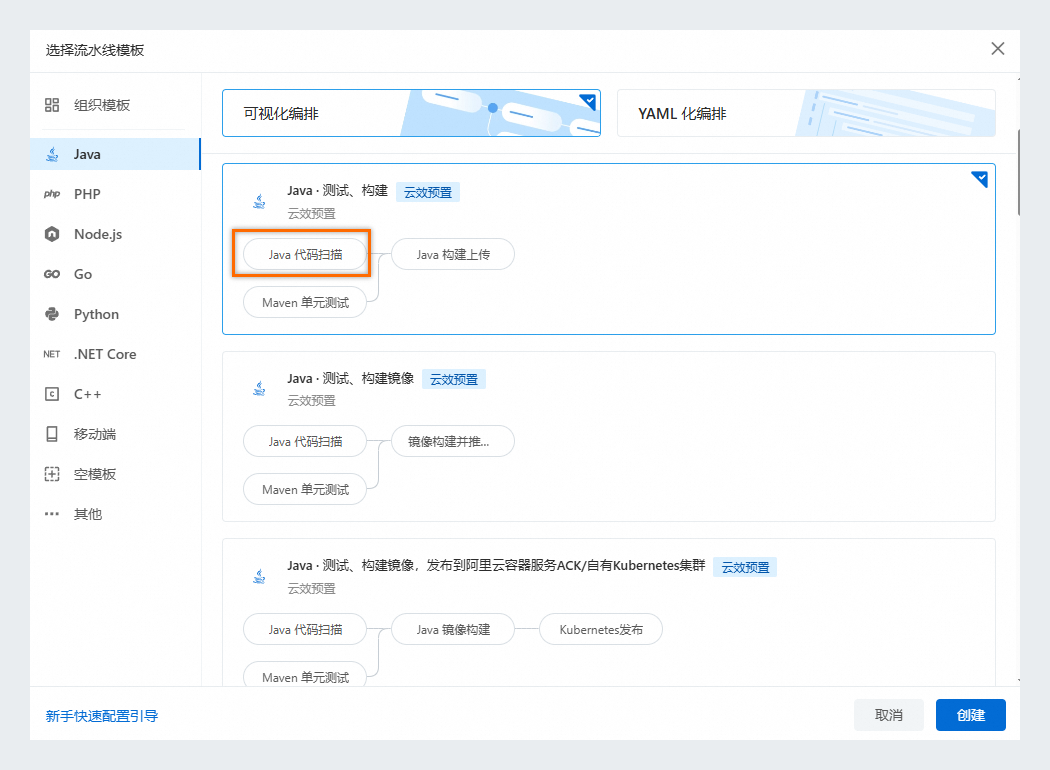This screenshot has height=770, width=1050.
Task: Select the Python category
Action: coord(115,314)
